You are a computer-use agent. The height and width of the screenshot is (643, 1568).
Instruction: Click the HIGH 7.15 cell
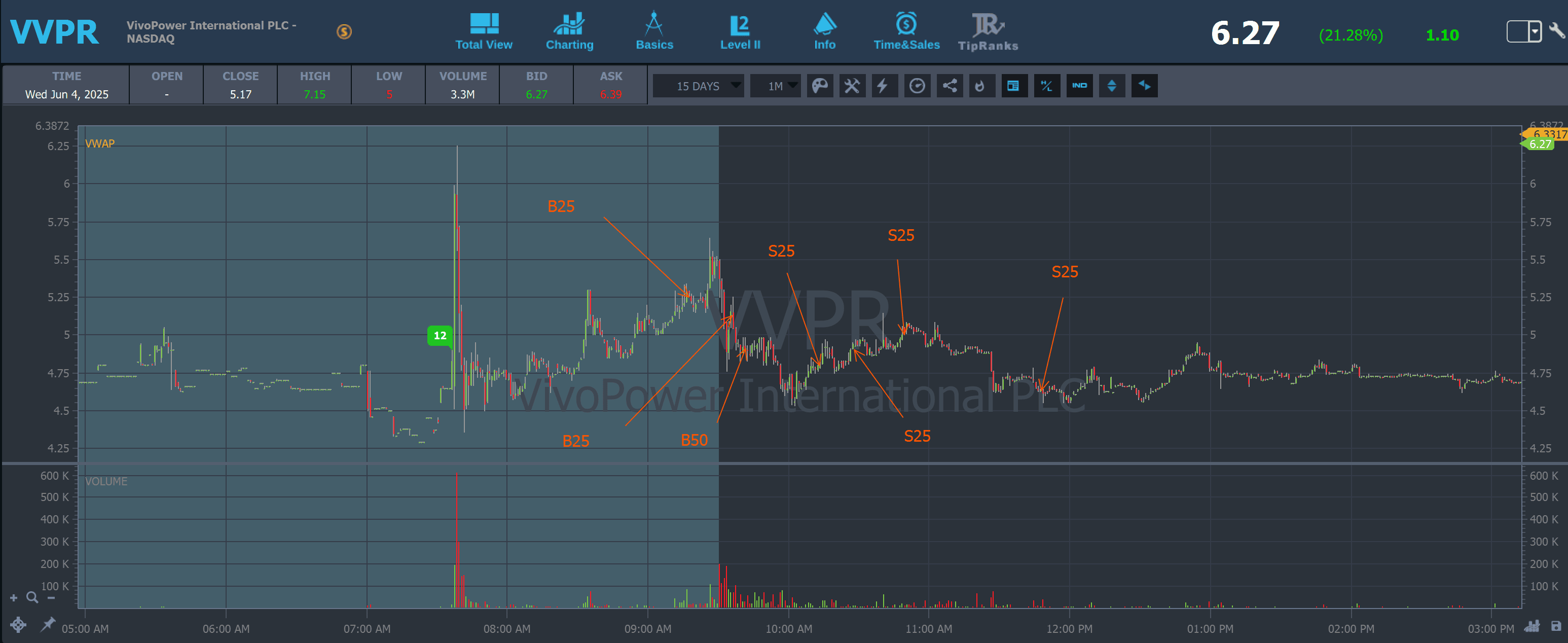click(315, 85)
